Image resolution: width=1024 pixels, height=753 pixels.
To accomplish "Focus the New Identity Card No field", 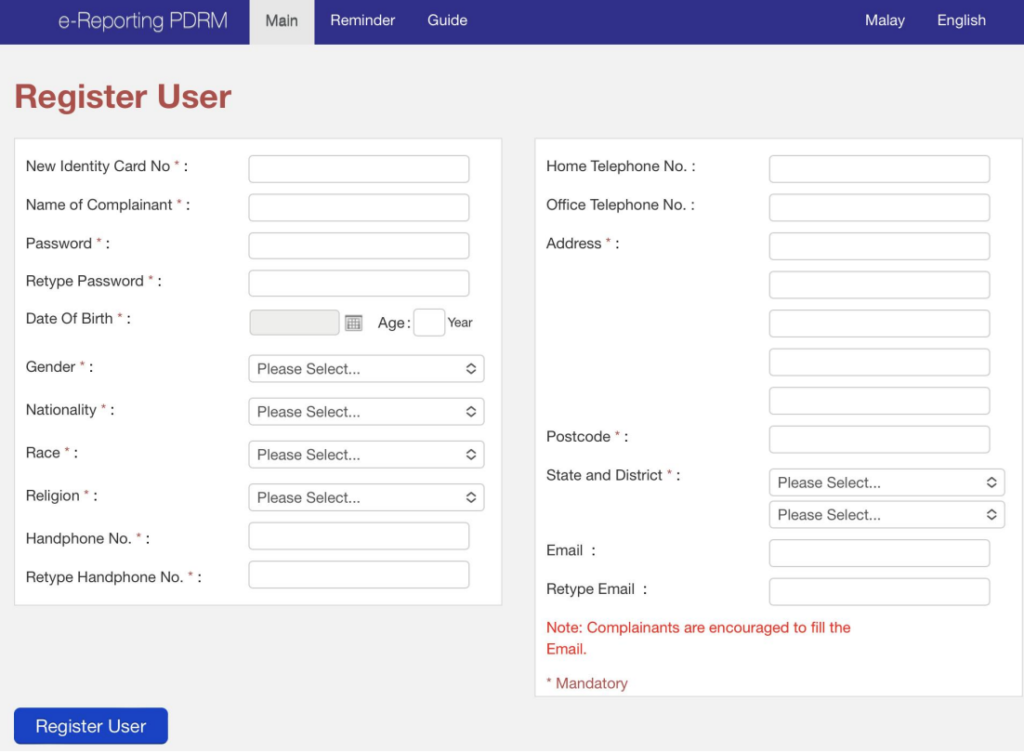I will pos(358,169).
